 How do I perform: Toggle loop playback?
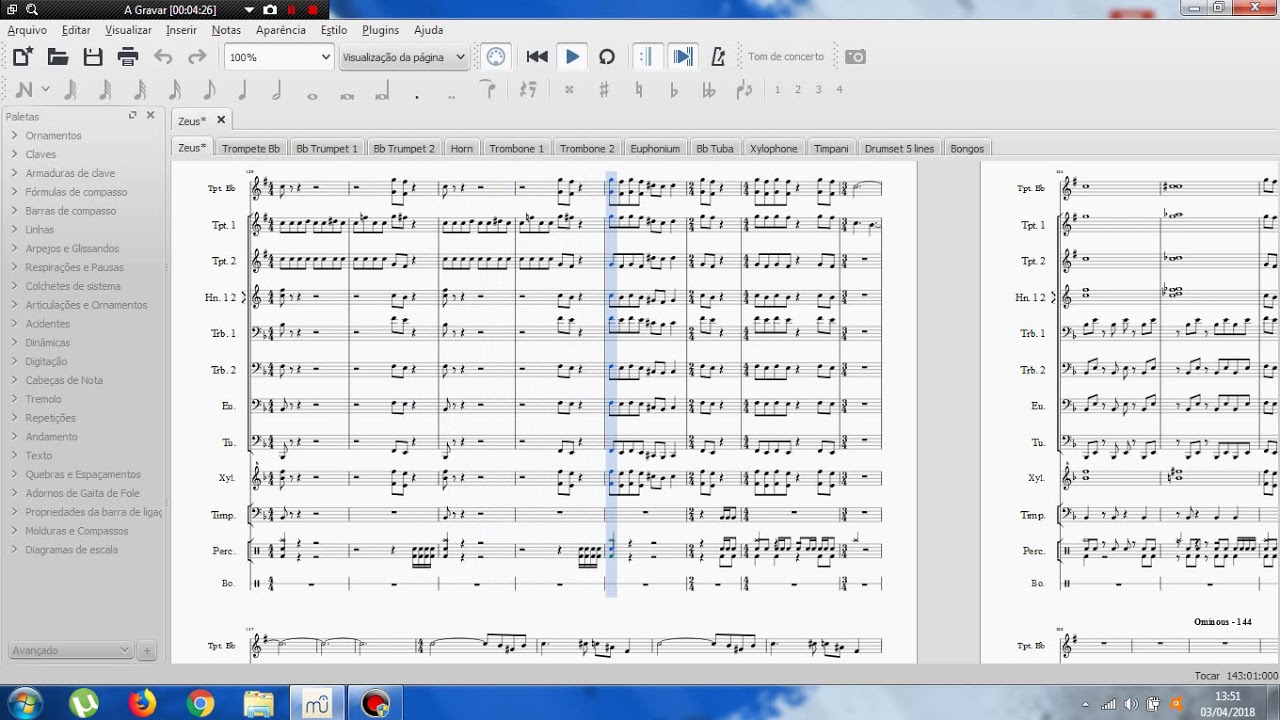(x=607, y=57)
